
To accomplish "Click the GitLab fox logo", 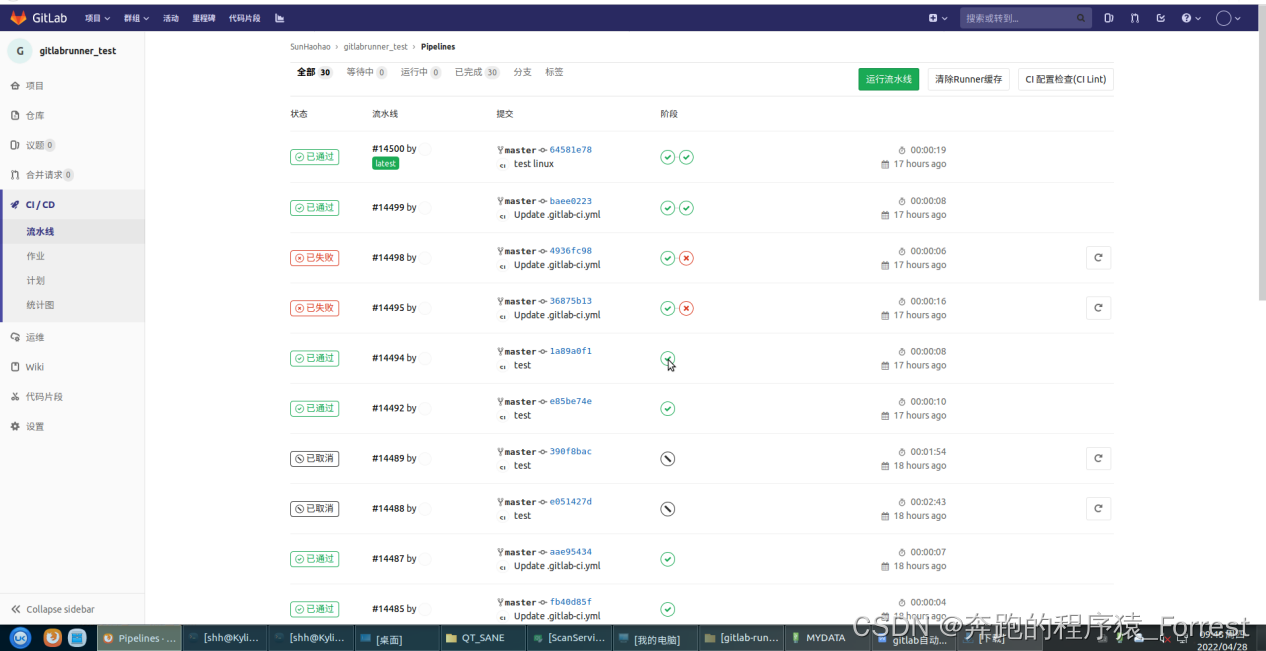I will click(18, 18).
